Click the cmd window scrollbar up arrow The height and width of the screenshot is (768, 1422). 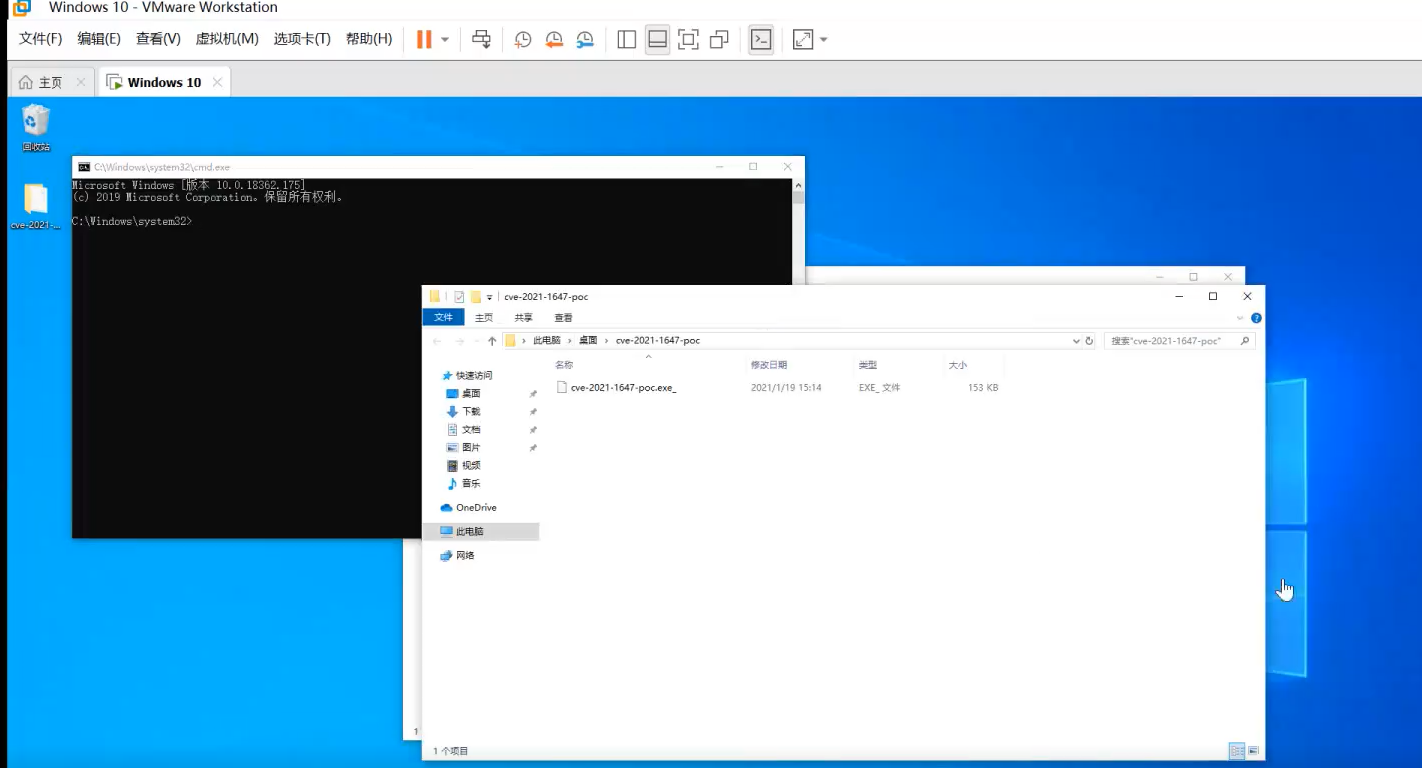[798, 185]
